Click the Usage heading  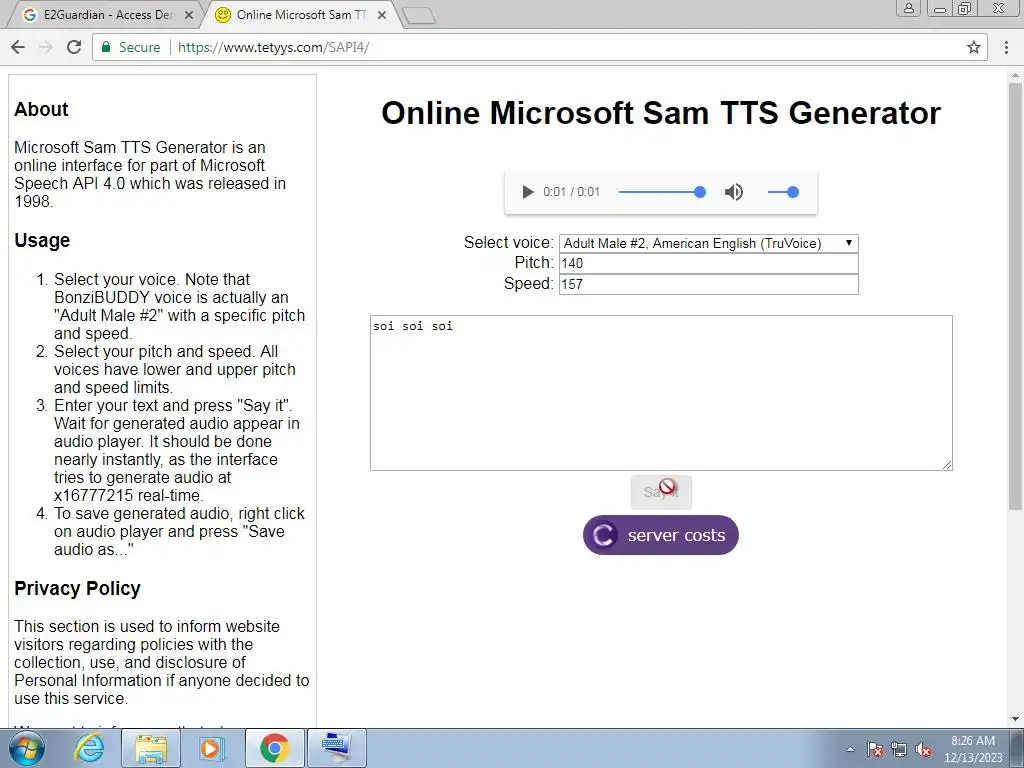[x=42, y=240]
